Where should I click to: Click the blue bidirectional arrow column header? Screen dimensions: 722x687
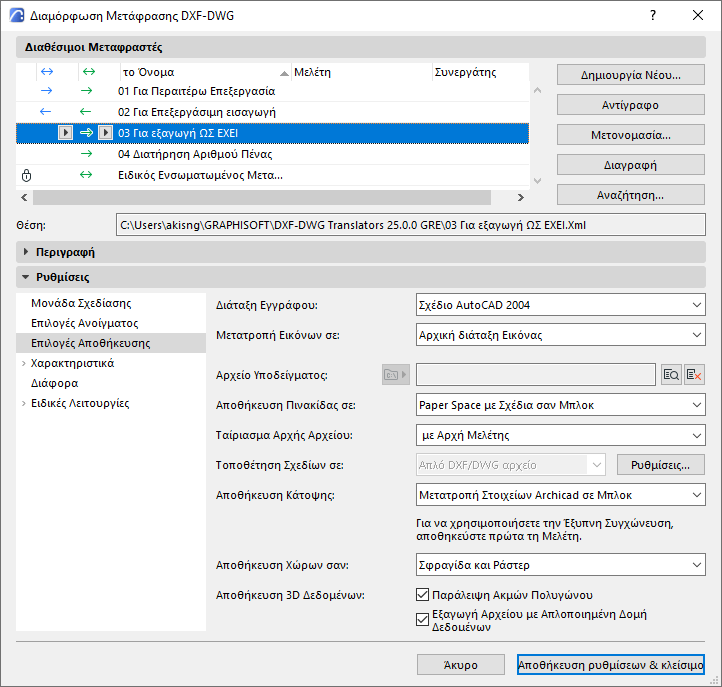[x=45, y=72]
